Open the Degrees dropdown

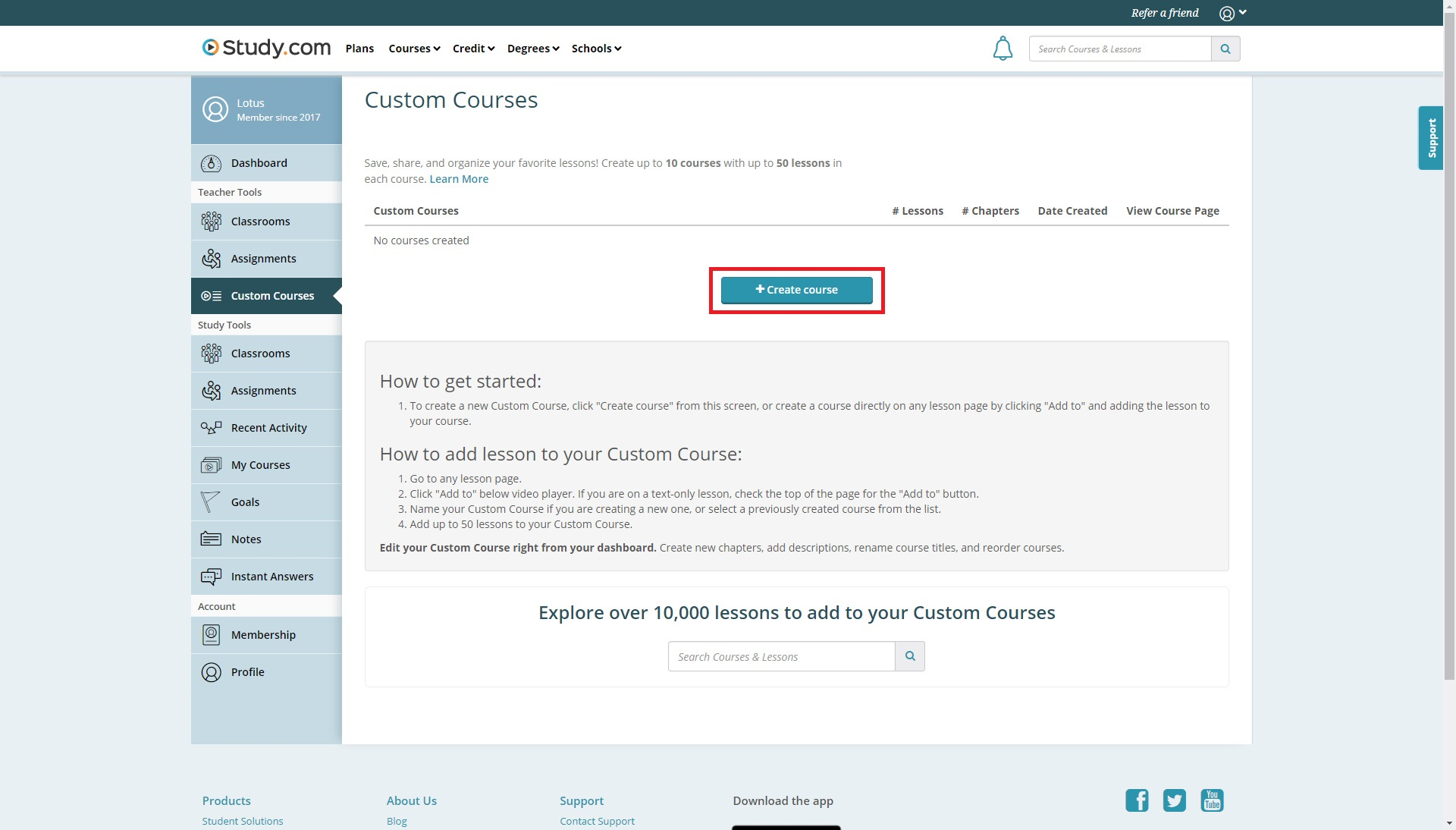[x=532, y=48]
